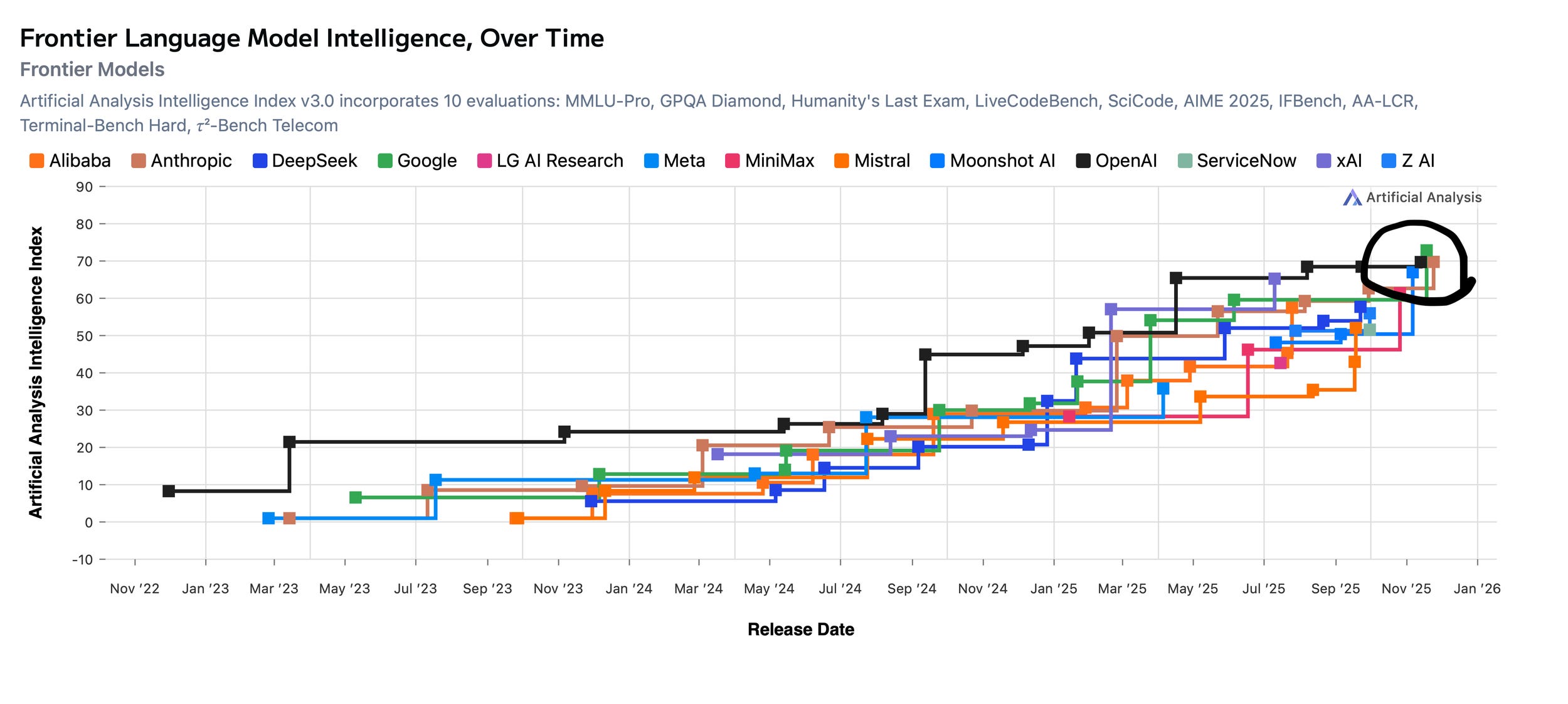Screen dimensions: 1568x704
Task: Click the earliest black OpenAI data point
Action: pyautogui.click(x=168, y=491)
